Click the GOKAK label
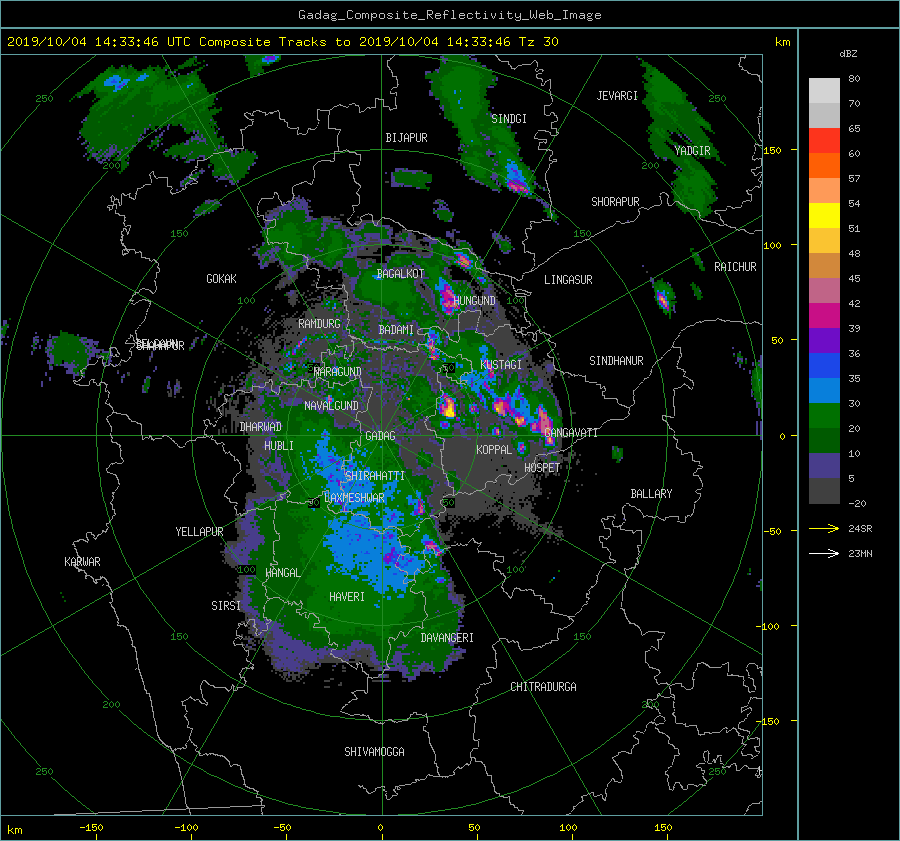The image size is (900, 841). pyautogui.click(x=221, y=279)
